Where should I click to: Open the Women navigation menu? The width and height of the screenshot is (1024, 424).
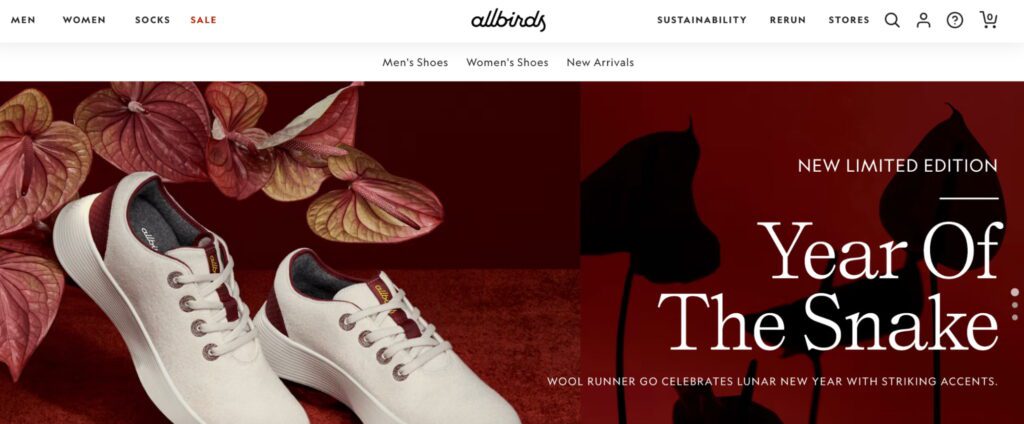point(84,20)
